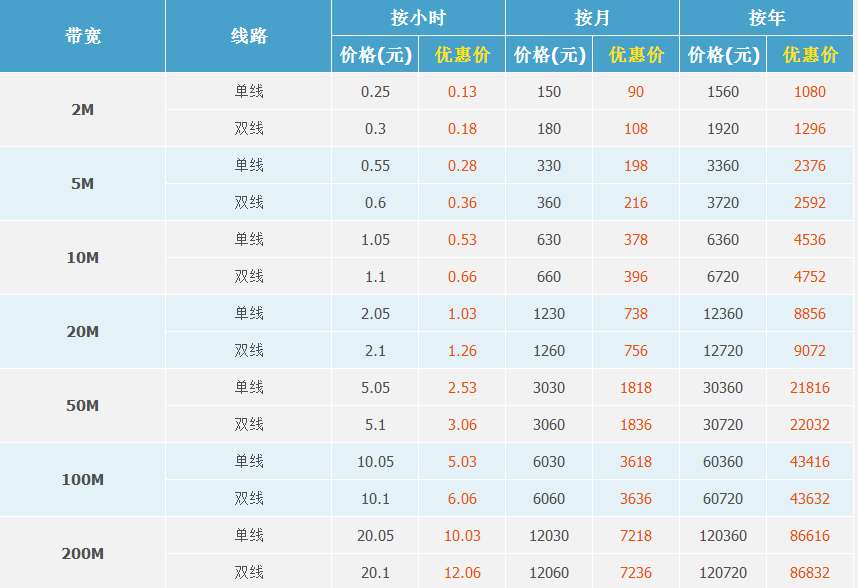Click the 价格(元) subheader under 按月

pyautogui.click(x=549, y=55)
